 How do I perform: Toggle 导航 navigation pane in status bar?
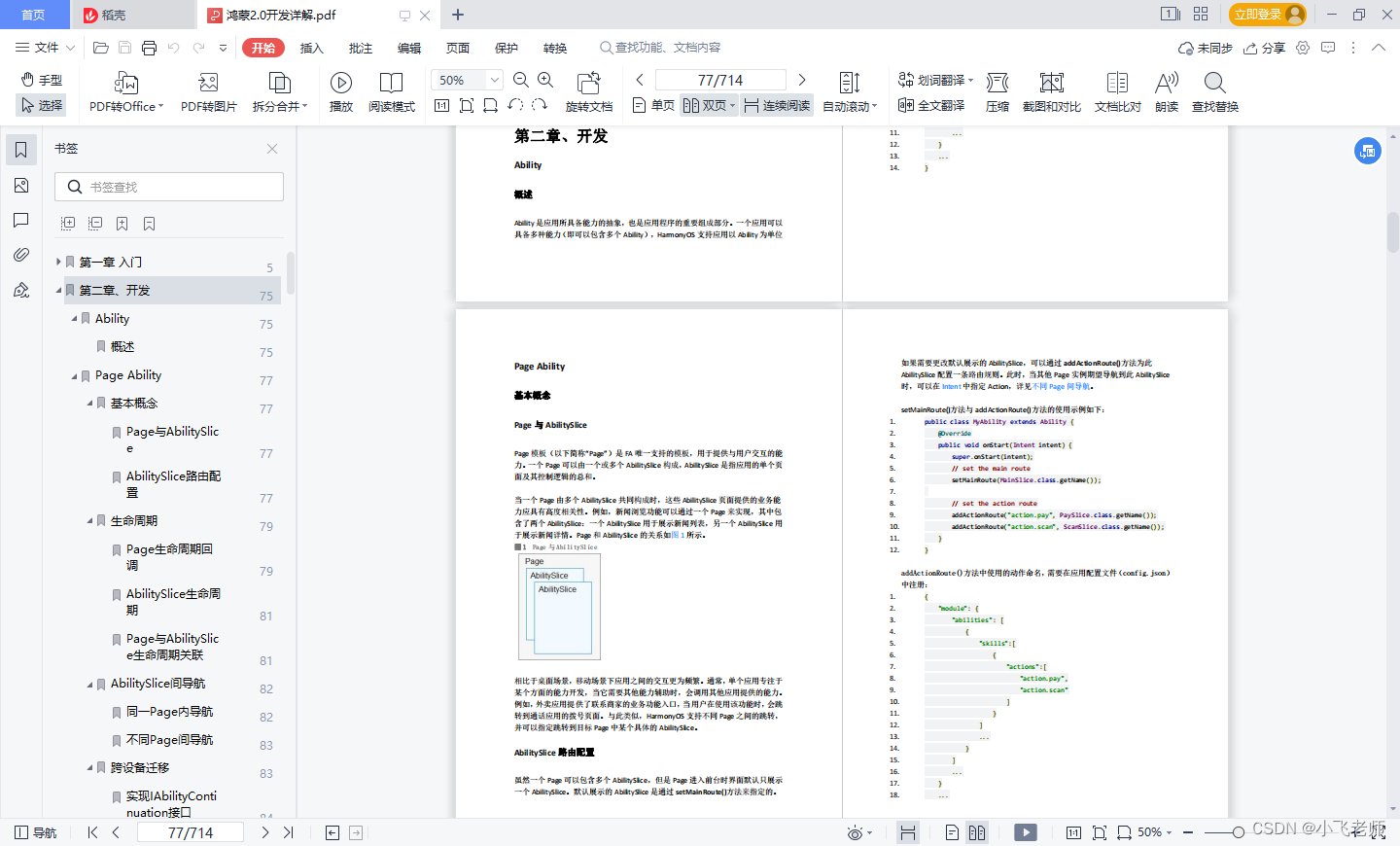click(35, 832)
